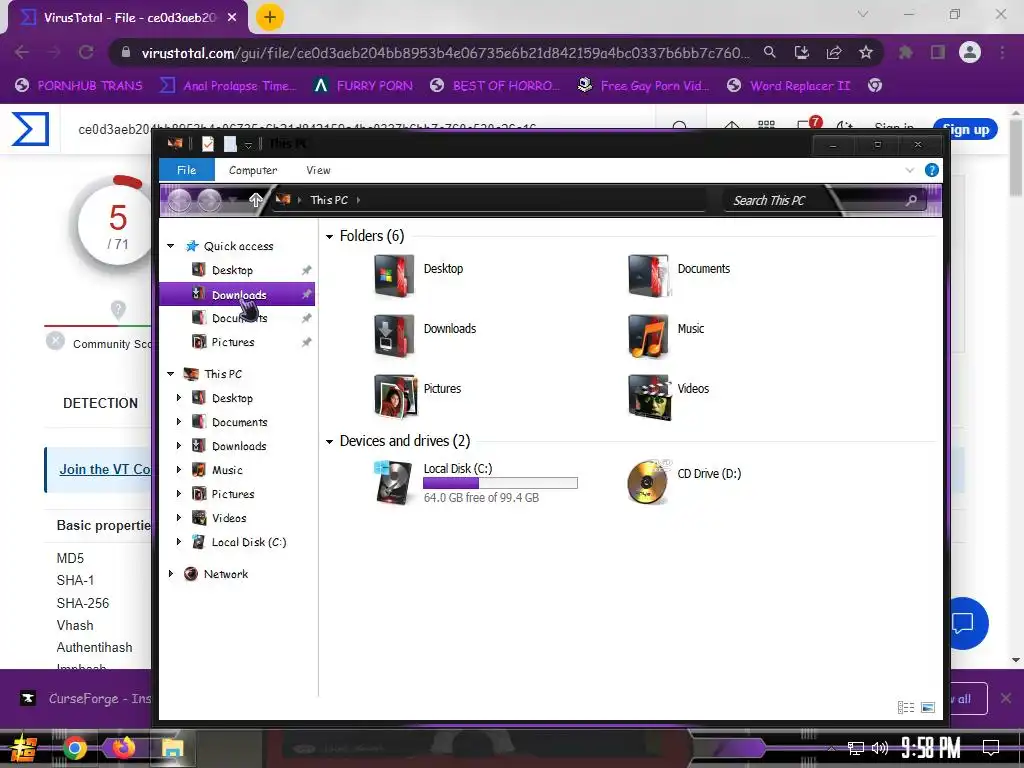Collapse the Folders (6) group

(x=329, y=236)
